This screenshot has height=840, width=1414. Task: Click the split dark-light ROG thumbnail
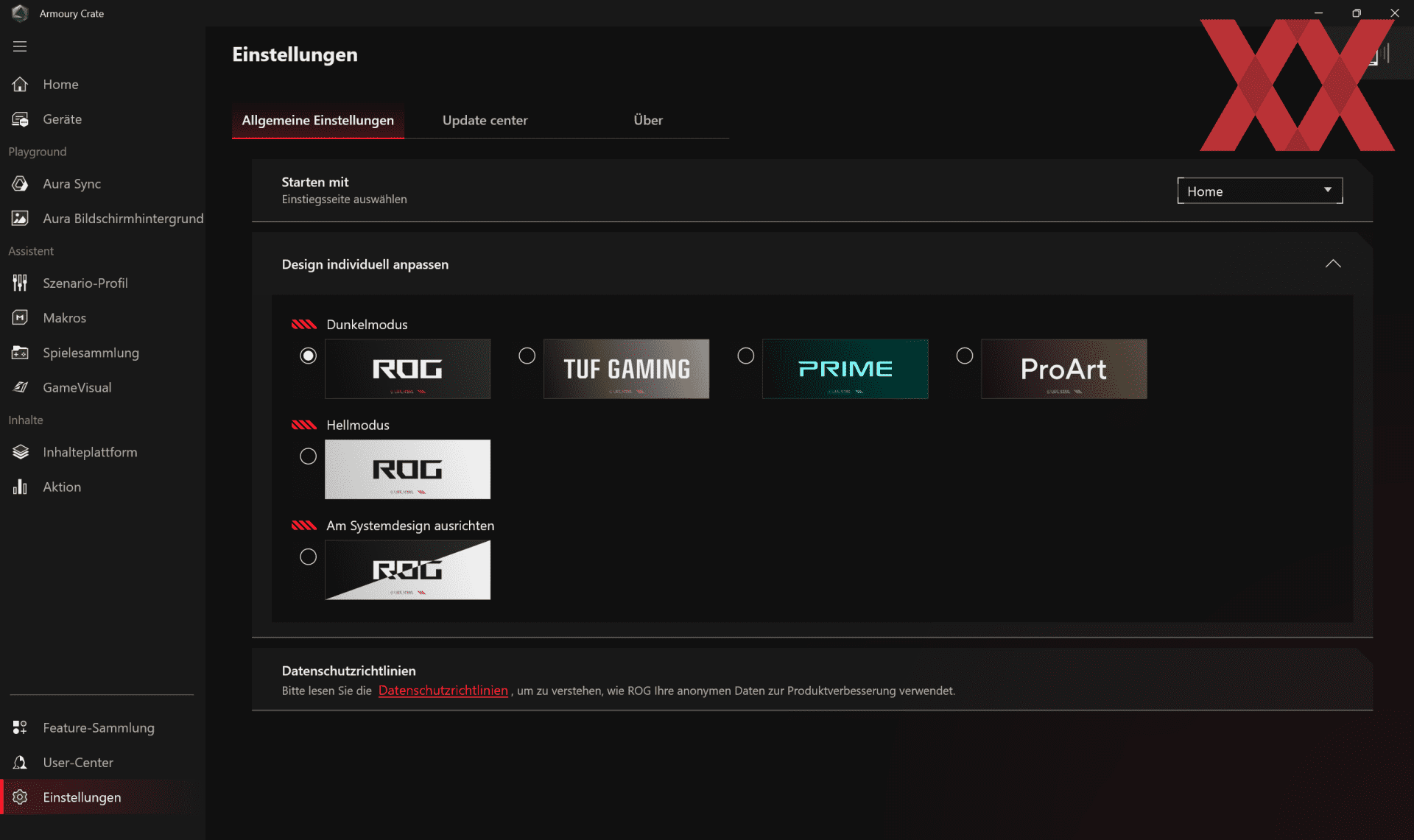[408, 571]
